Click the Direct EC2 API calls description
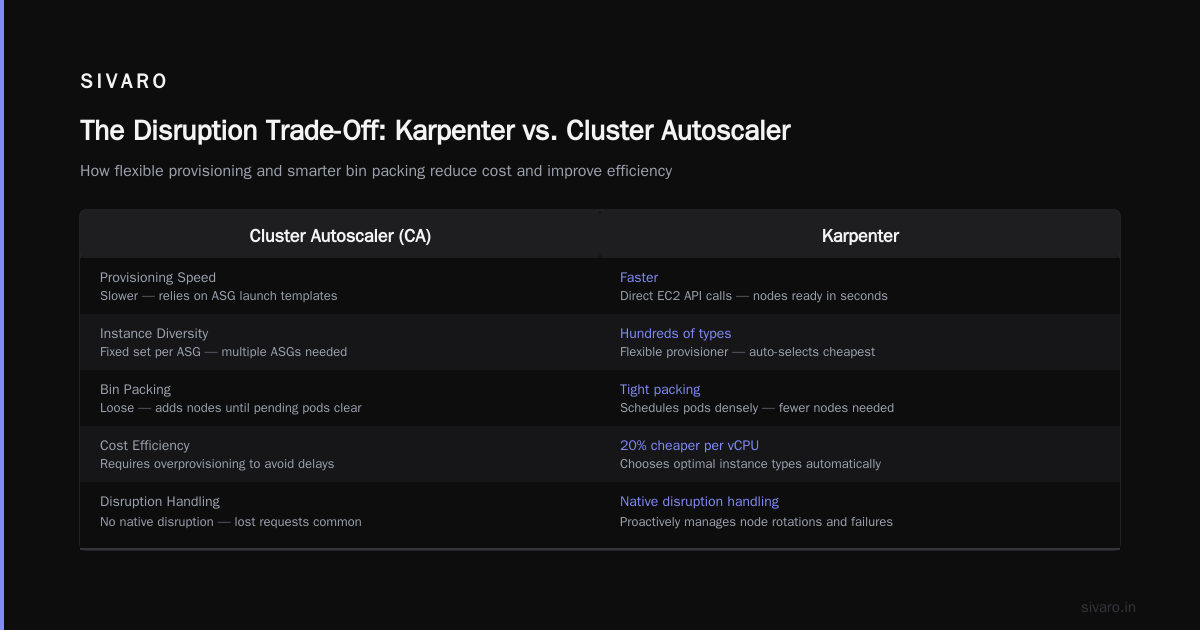1200x630 pixels. pyautogui.click(x=754, y=296)
